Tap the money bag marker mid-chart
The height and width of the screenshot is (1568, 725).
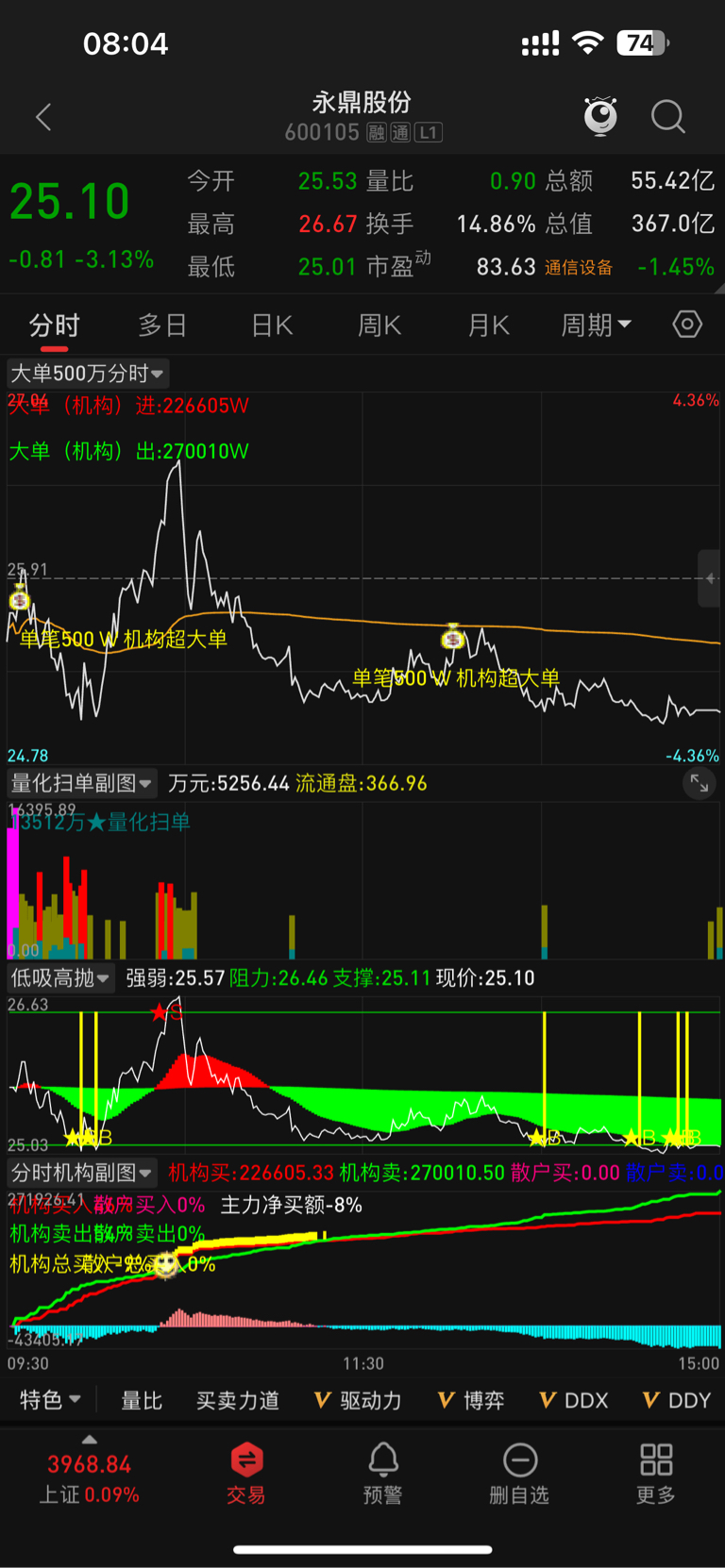click(453, 637)
